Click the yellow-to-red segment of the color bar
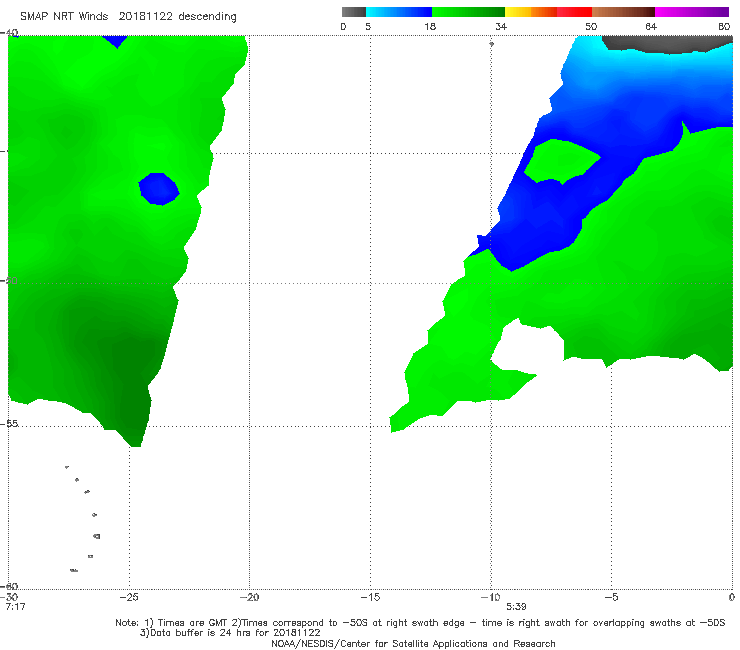 coord(548,12)
